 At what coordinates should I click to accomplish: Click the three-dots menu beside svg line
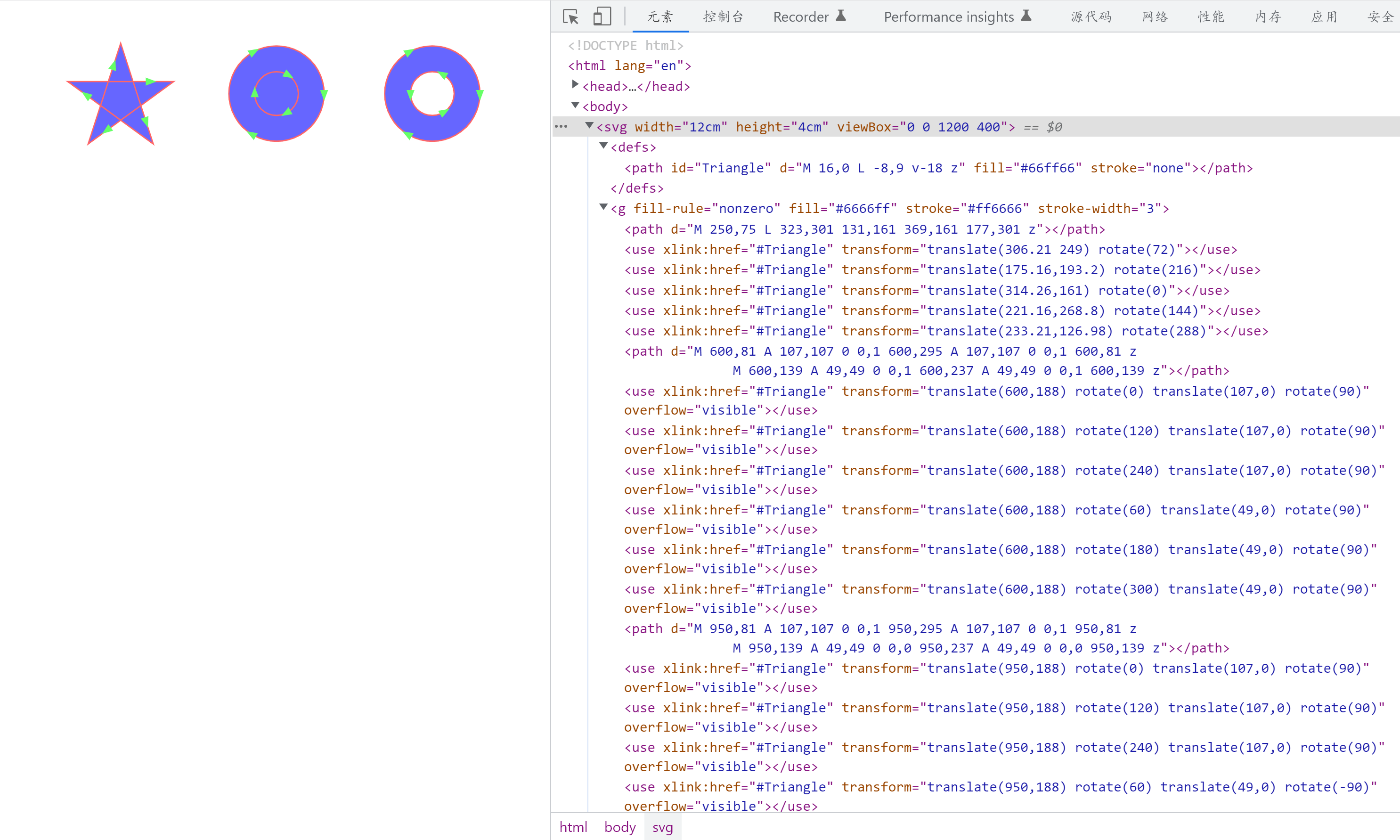(561, 126)
